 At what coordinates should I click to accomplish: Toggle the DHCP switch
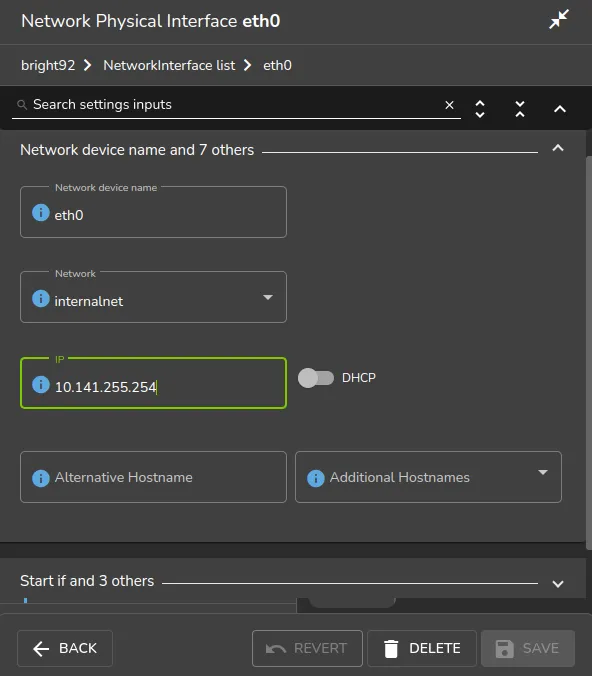(316, 378)
